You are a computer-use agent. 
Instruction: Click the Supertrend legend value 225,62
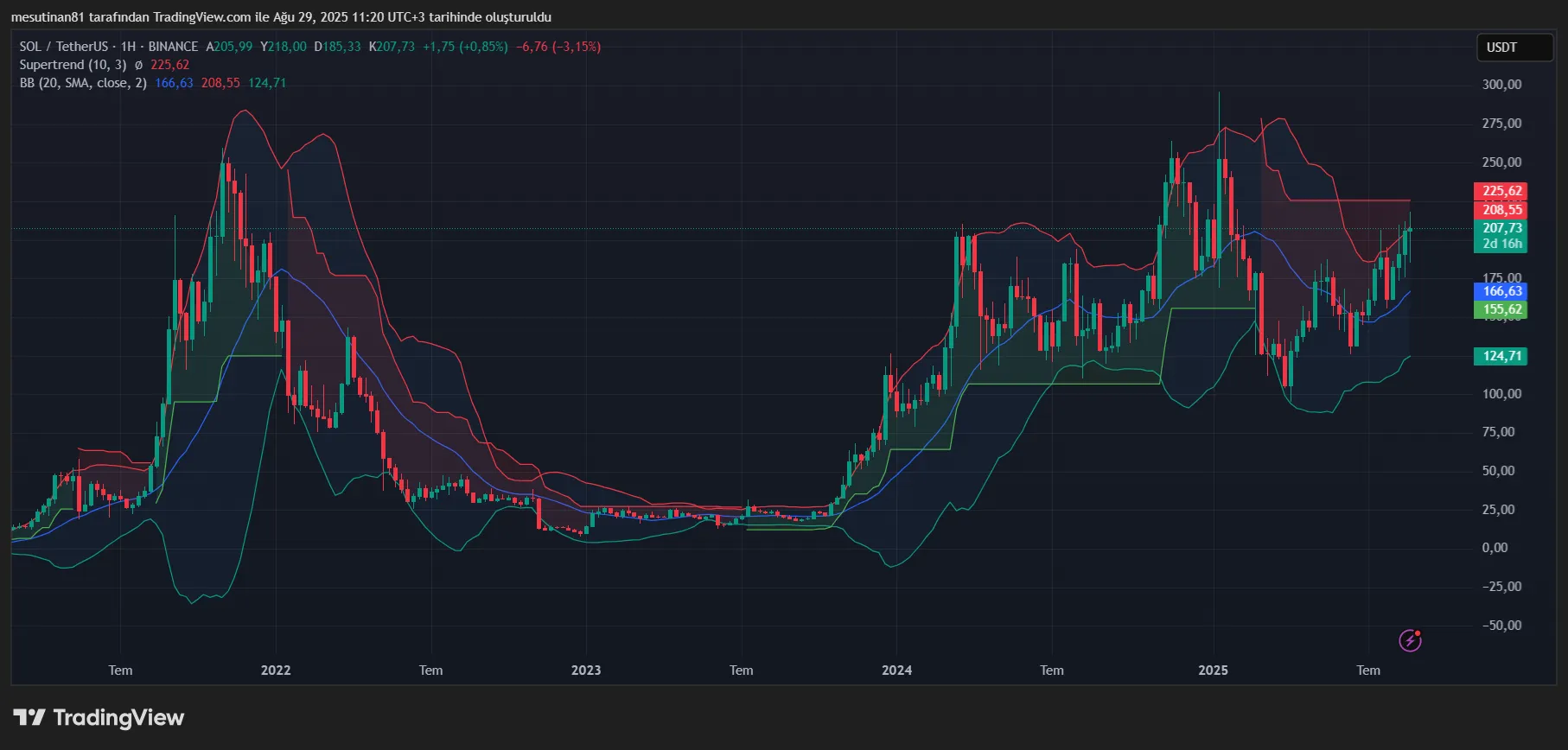pos(169,65)
